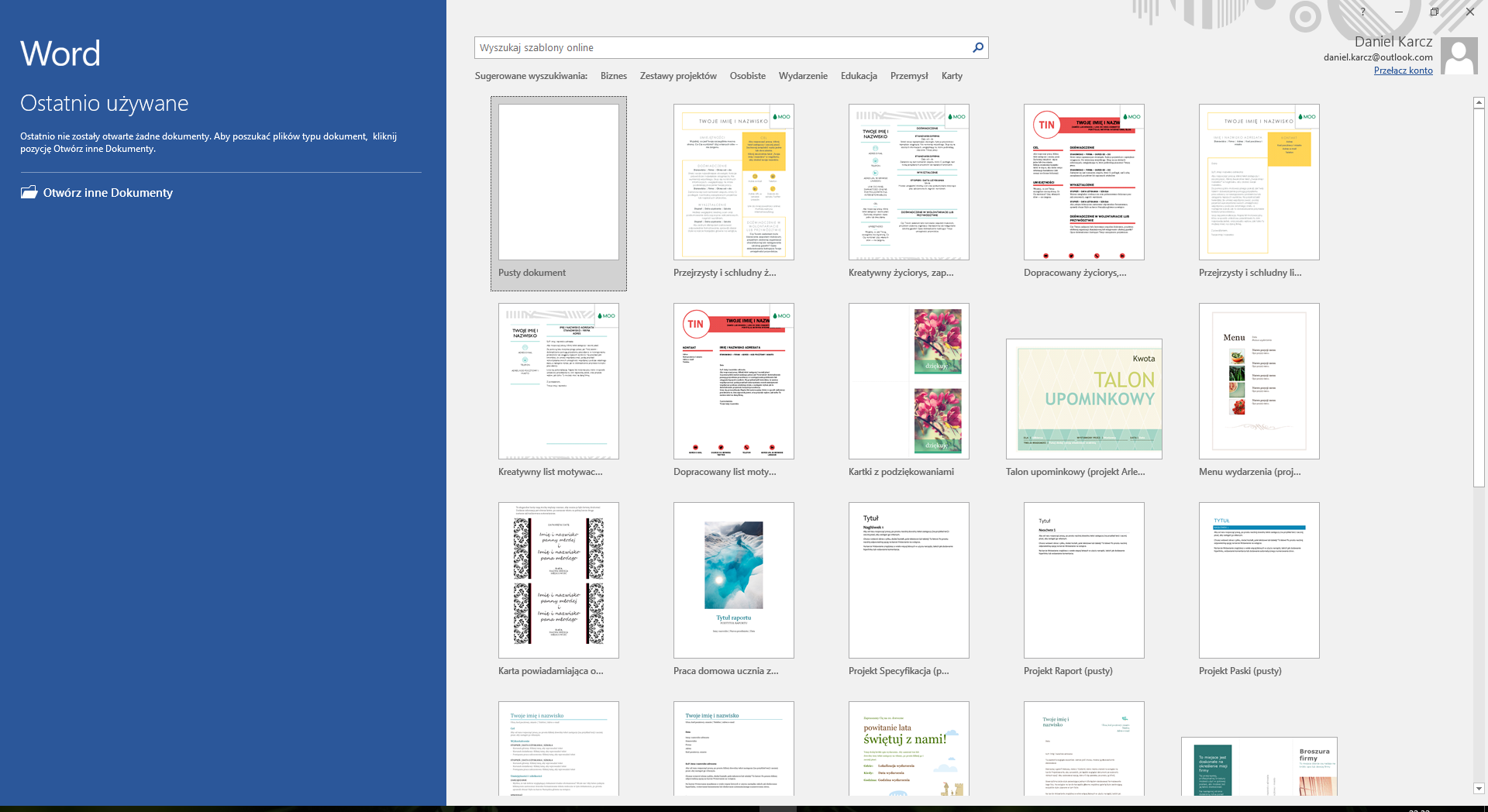Select the Biznes suggested search
Viewport: 1488px width, 812px height.
click(613, 76)
